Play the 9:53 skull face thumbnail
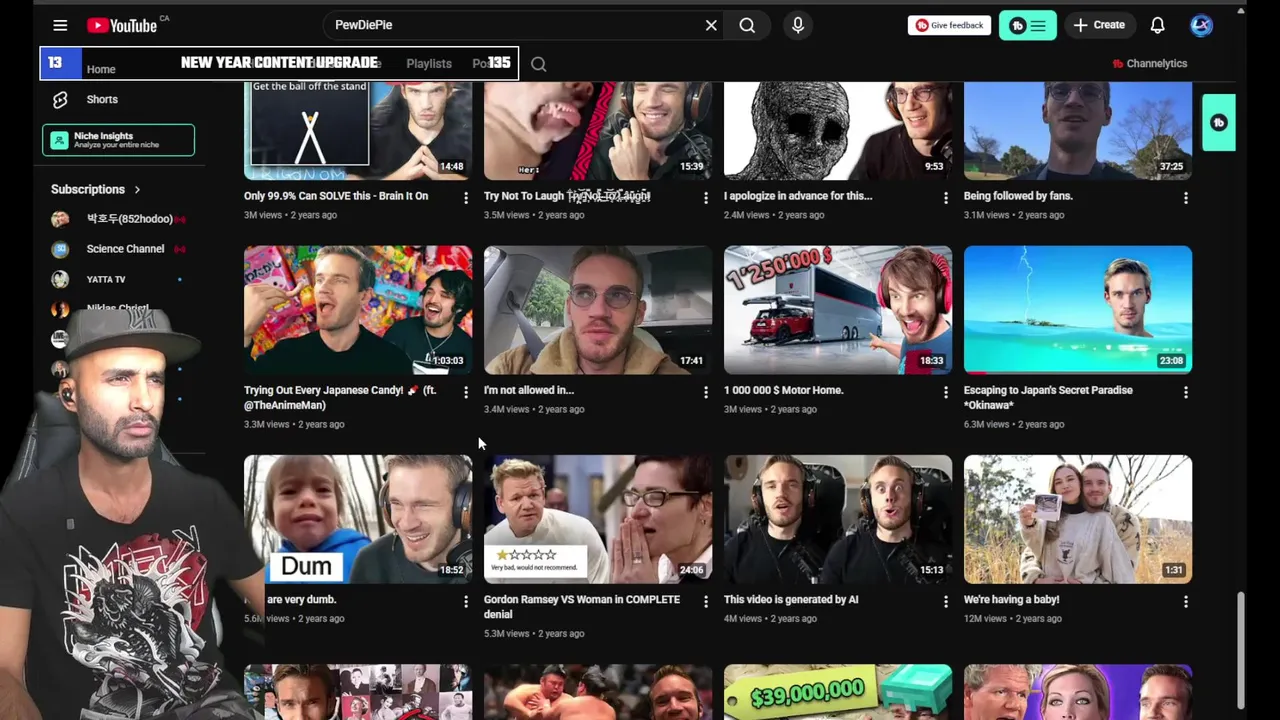The height and width of the screenshot is (720, 1280). [838, 130]
